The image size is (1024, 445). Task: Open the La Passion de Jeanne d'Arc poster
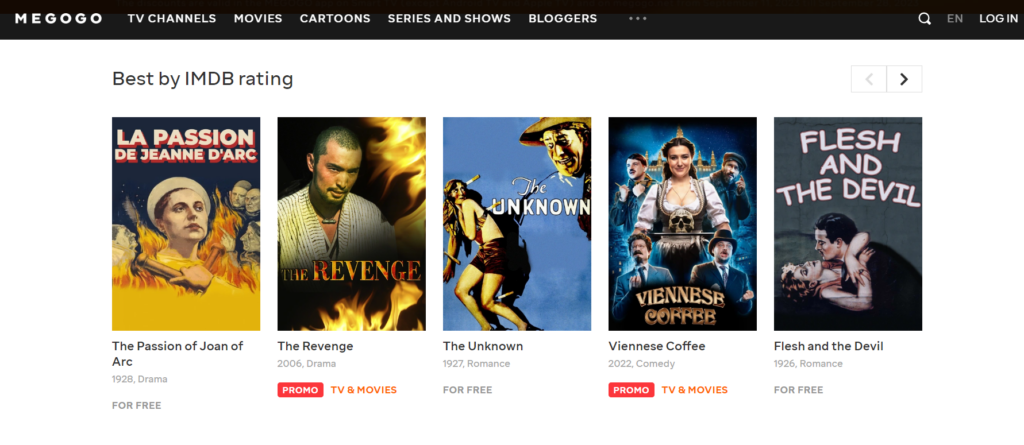tap(186, 223)
